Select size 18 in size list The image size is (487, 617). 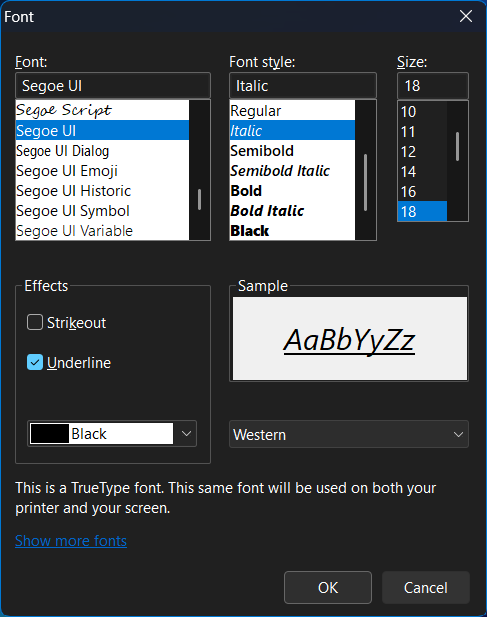422,211
